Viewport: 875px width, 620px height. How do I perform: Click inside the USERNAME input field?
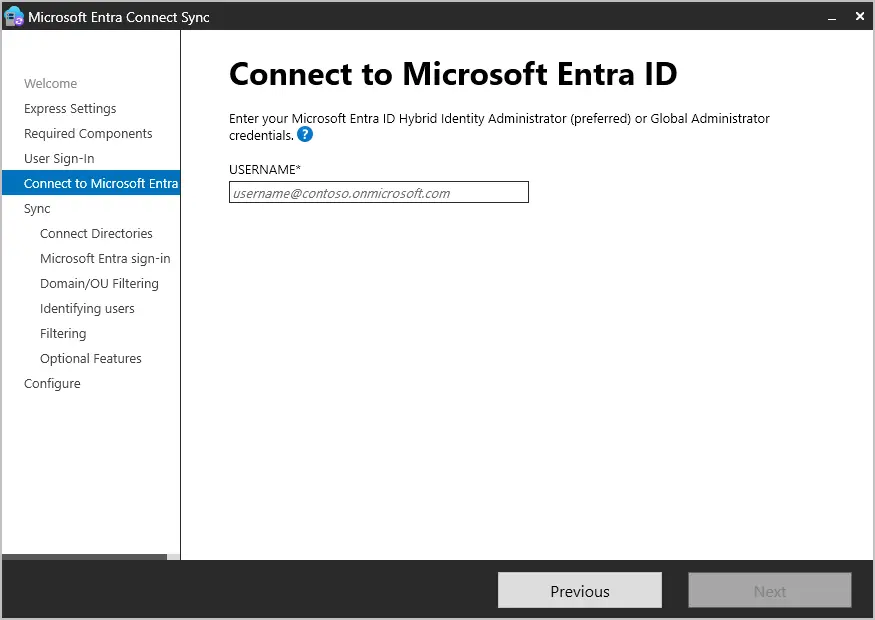click(378, 192)
